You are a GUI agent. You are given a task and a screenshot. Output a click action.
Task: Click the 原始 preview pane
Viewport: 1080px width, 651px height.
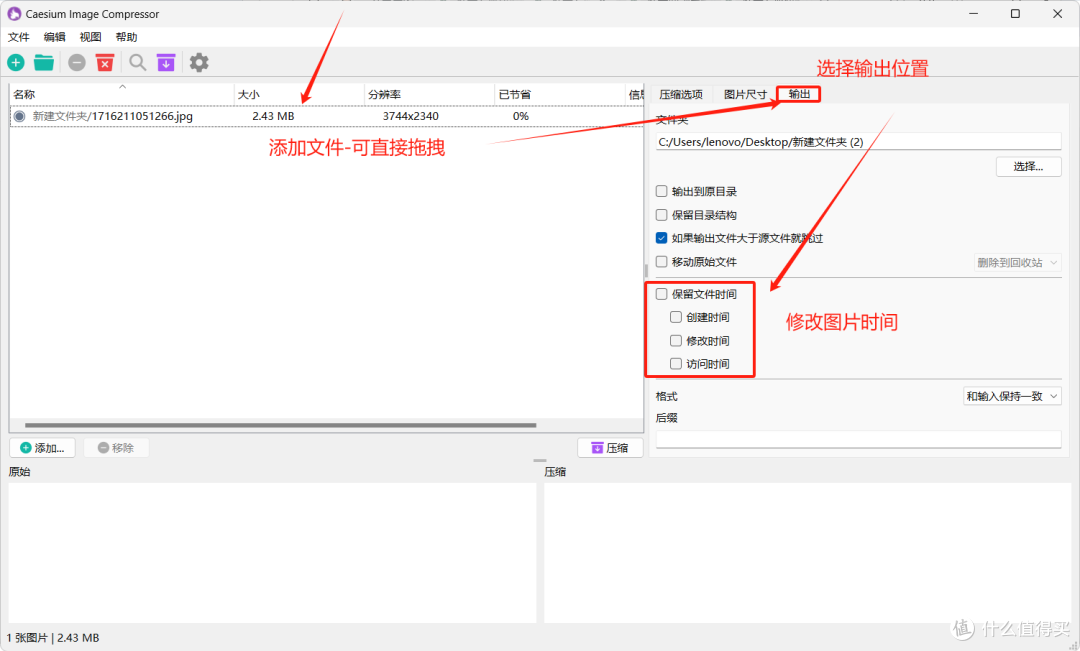point(272,552)
